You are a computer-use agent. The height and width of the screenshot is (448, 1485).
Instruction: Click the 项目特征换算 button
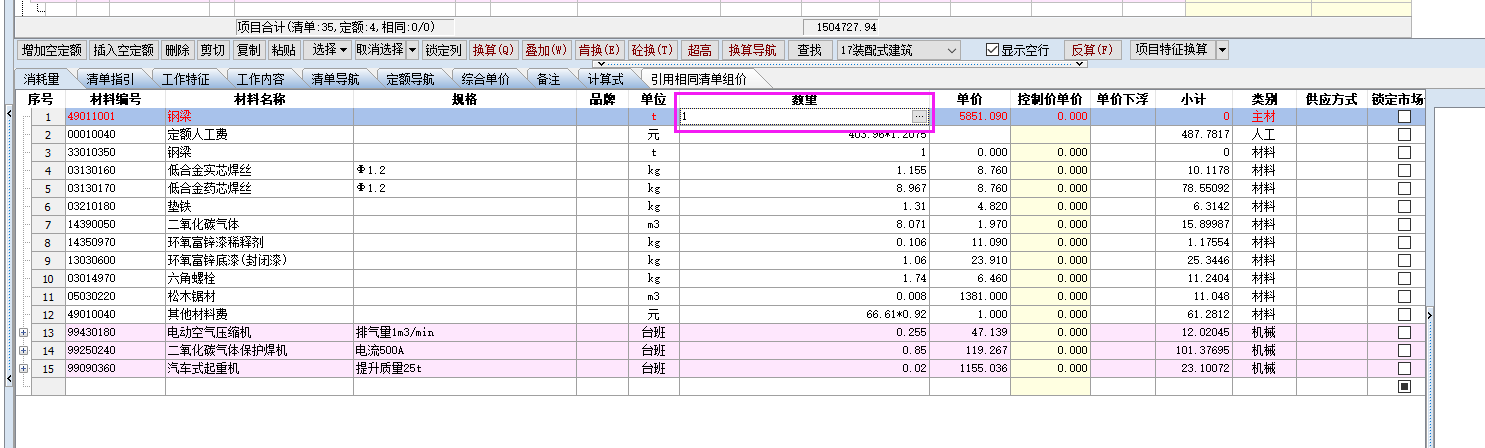point(1171,50)
